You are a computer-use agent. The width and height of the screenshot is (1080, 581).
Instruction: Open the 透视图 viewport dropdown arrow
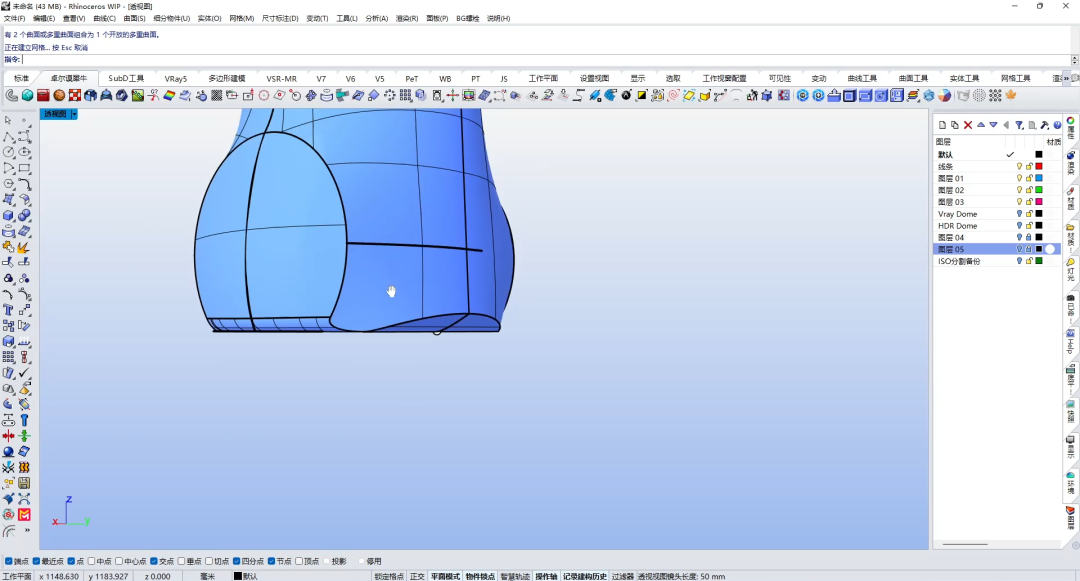coord(74,114)
